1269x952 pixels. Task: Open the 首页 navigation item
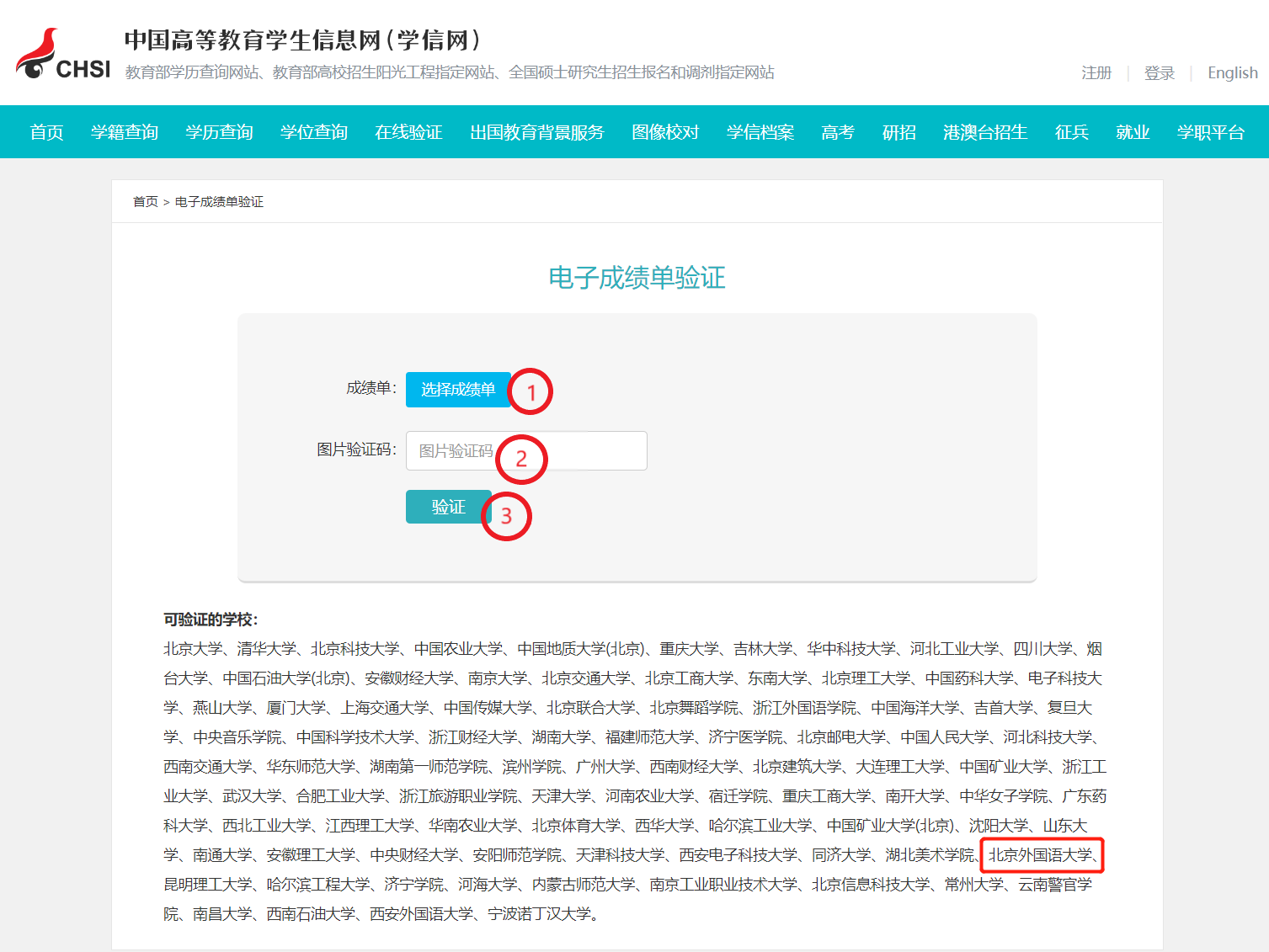point(46,132)
